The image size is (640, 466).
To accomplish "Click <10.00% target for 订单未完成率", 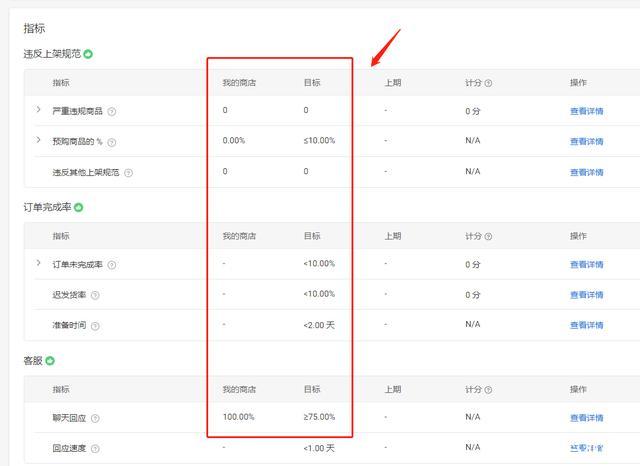I will point(319,264).
